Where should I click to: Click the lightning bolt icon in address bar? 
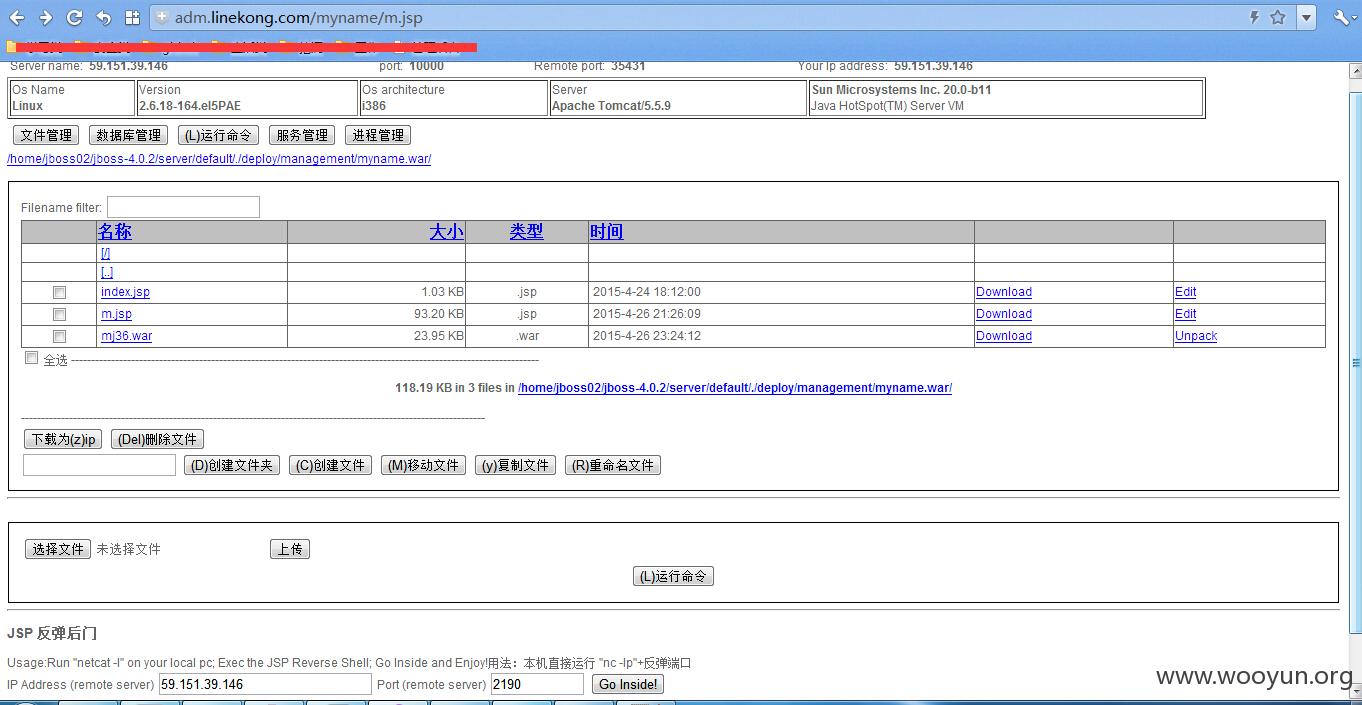click(x=1254, y=17)
